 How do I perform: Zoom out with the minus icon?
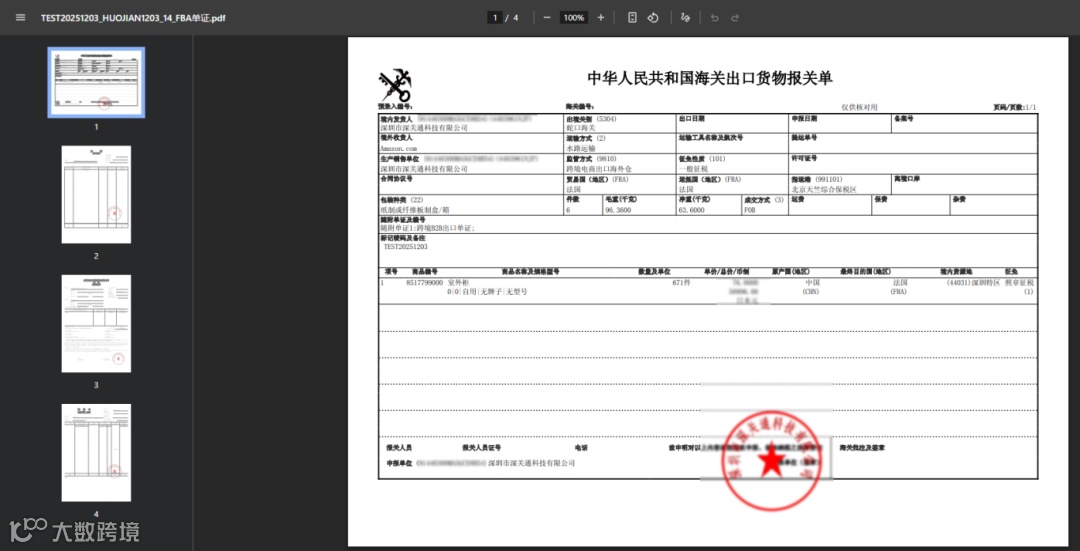pos(547,18)
